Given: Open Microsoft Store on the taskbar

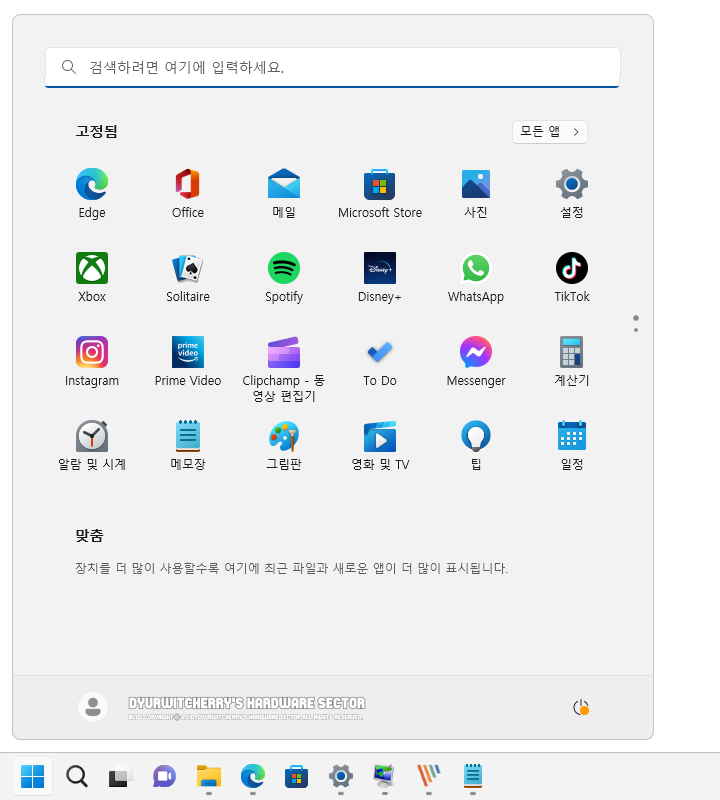Looking at the screenshot, I should [x=296, y=777].
